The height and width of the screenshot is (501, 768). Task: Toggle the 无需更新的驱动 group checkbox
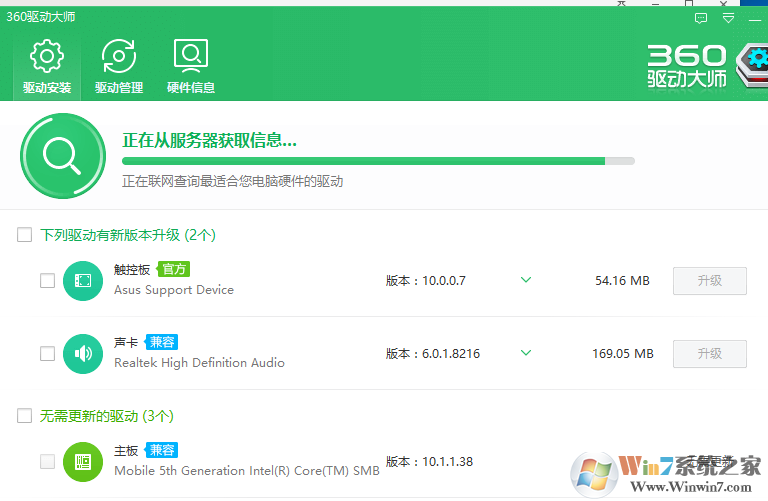[x=24, y=415]
